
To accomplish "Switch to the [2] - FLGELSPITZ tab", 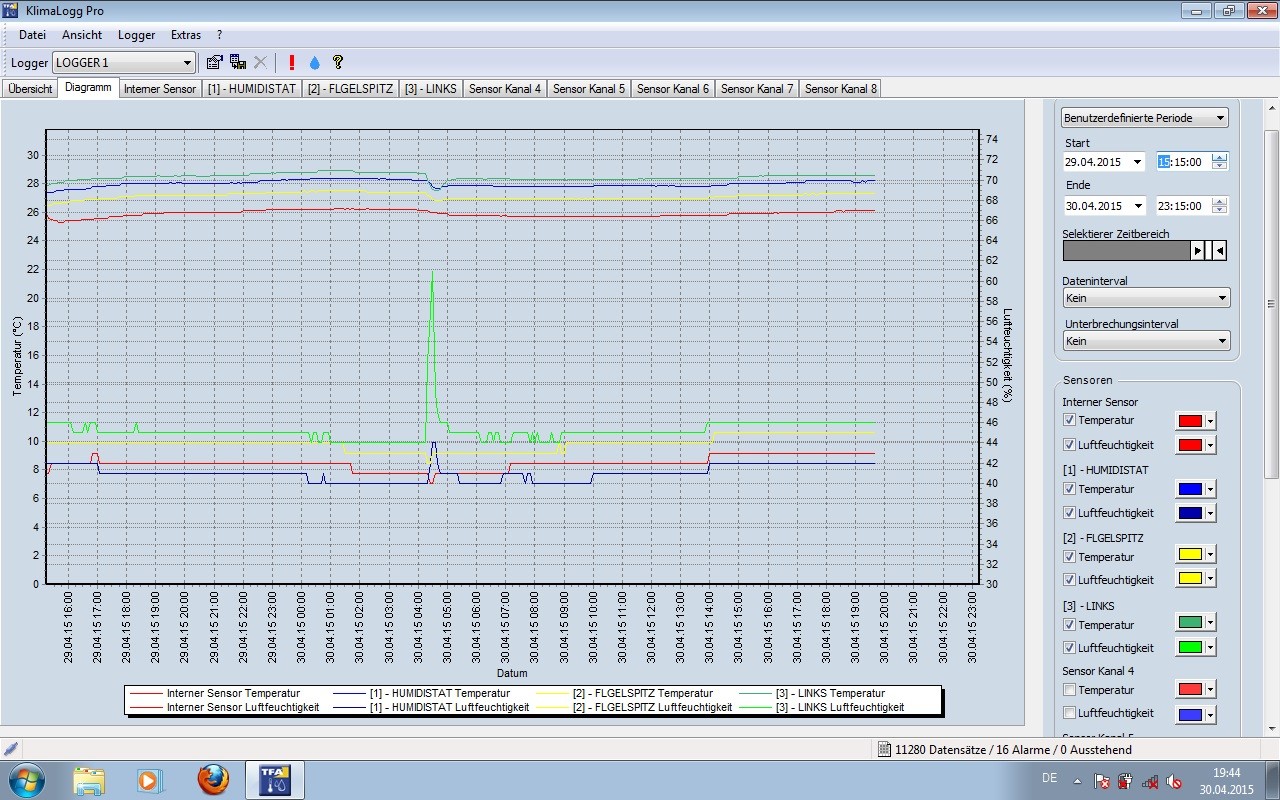I will click(350, 88).
